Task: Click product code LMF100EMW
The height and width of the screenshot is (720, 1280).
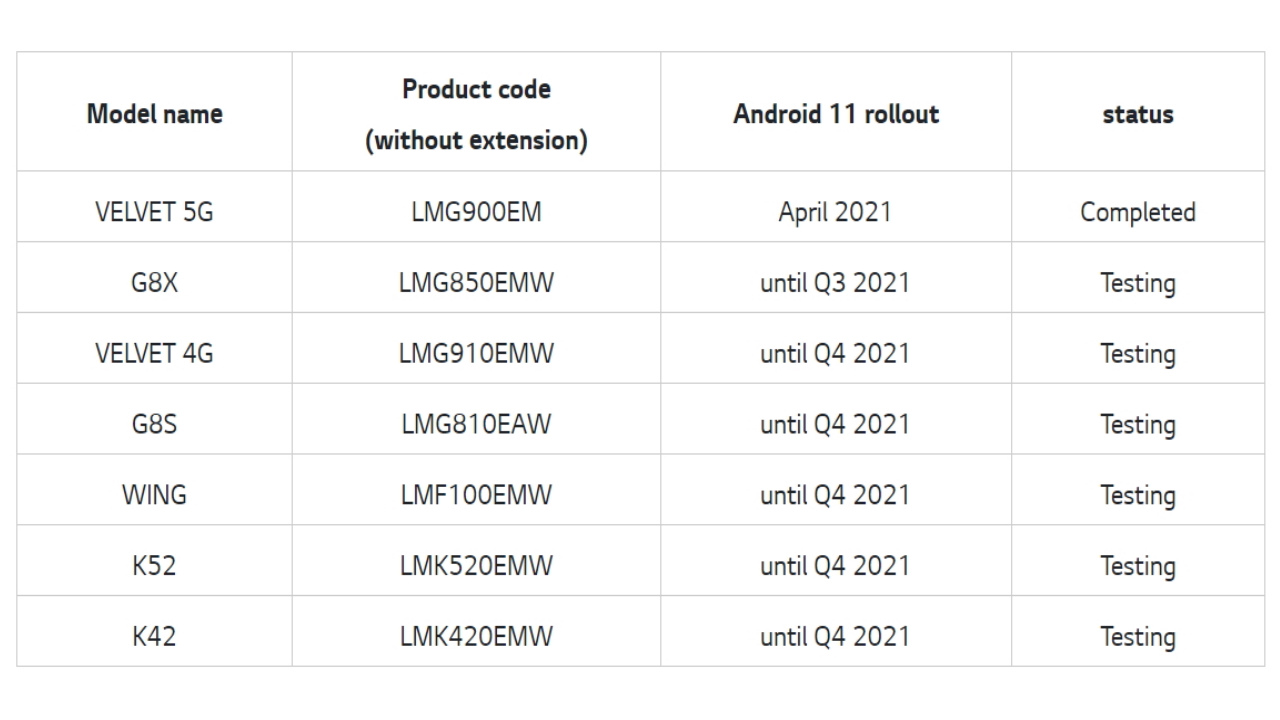Action: [x=476, y=496]
